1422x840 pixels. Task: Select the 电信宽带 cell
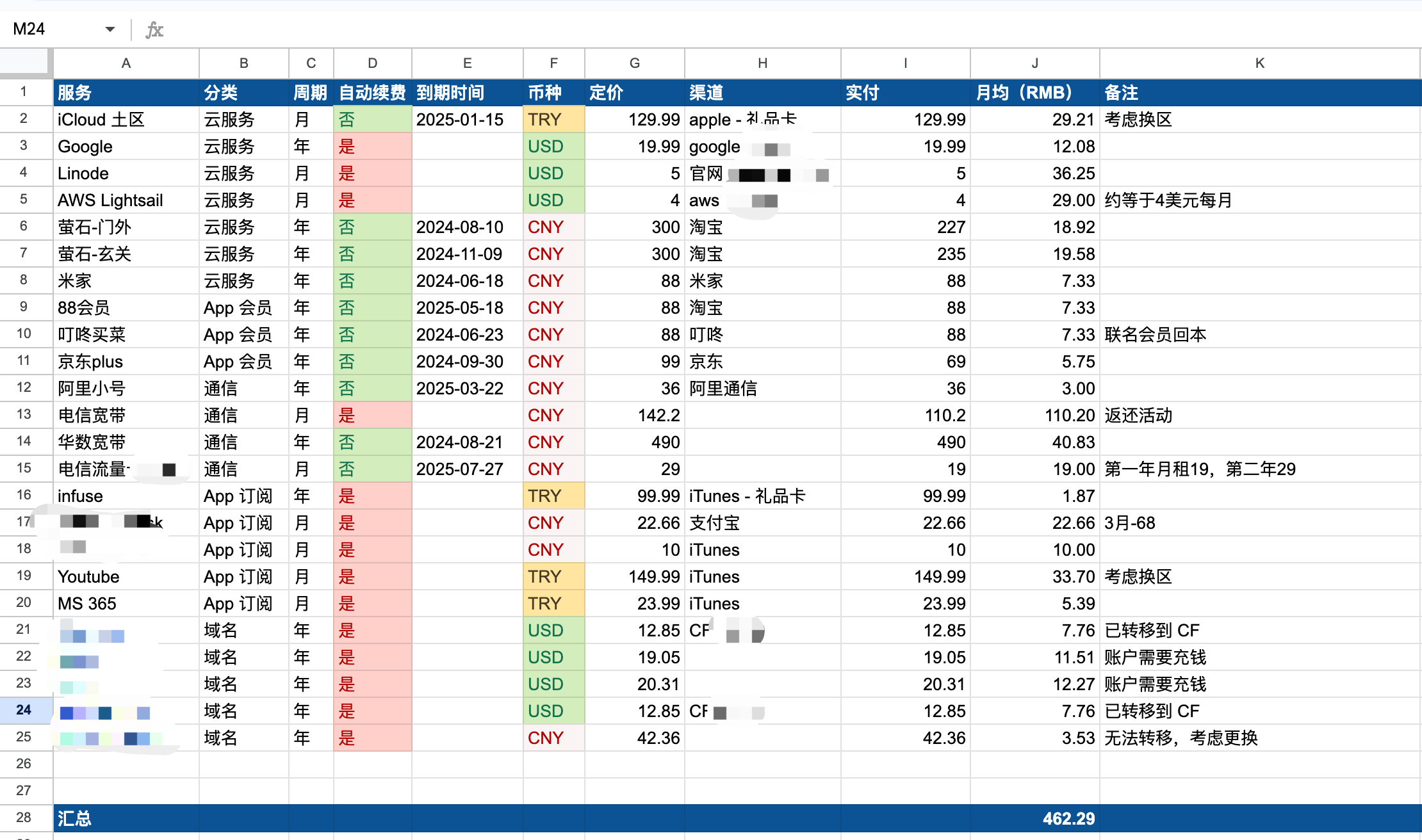[x=126, y=416]
